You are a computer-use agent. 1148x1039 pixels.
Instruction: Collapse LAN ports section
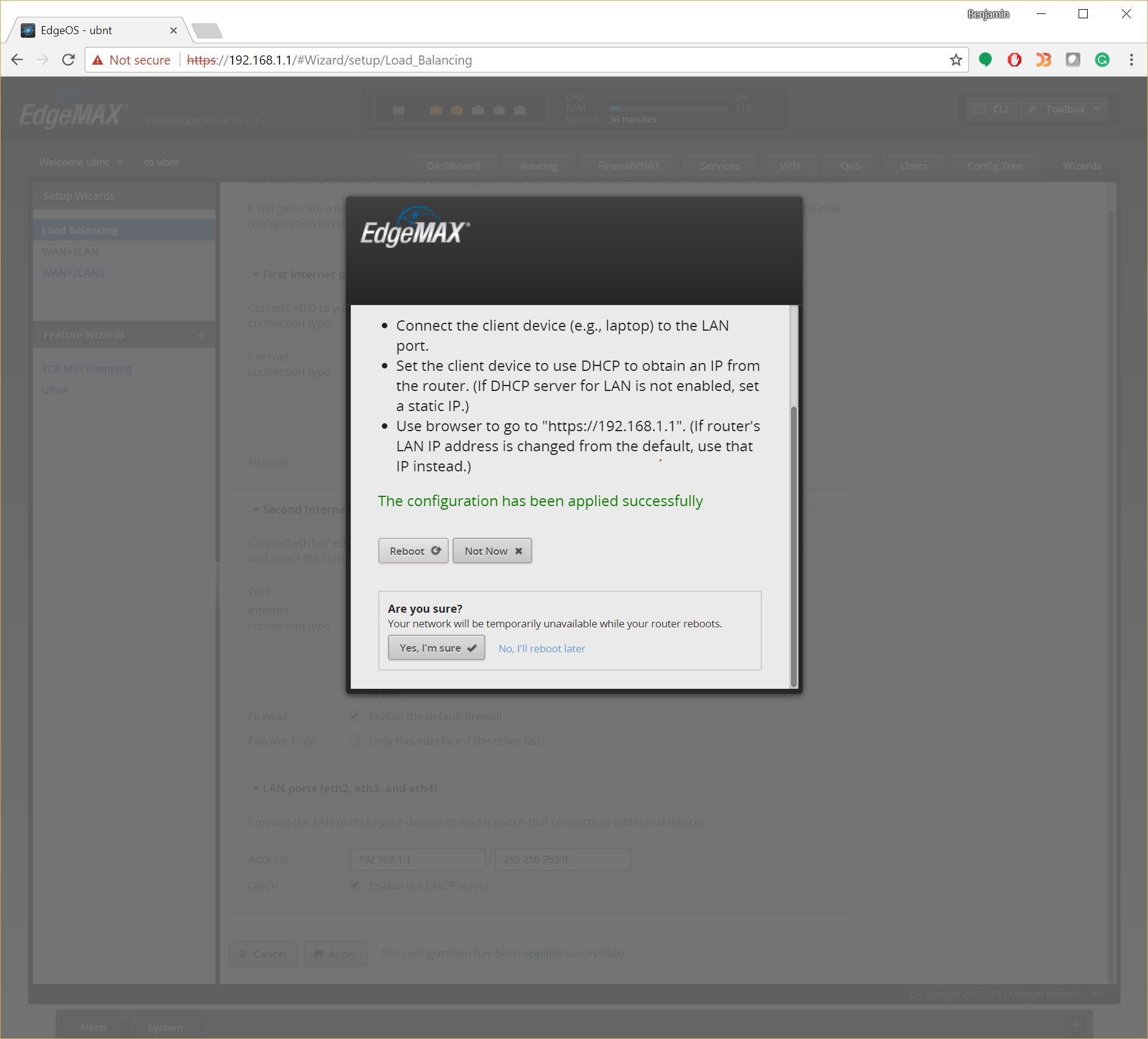256,789
